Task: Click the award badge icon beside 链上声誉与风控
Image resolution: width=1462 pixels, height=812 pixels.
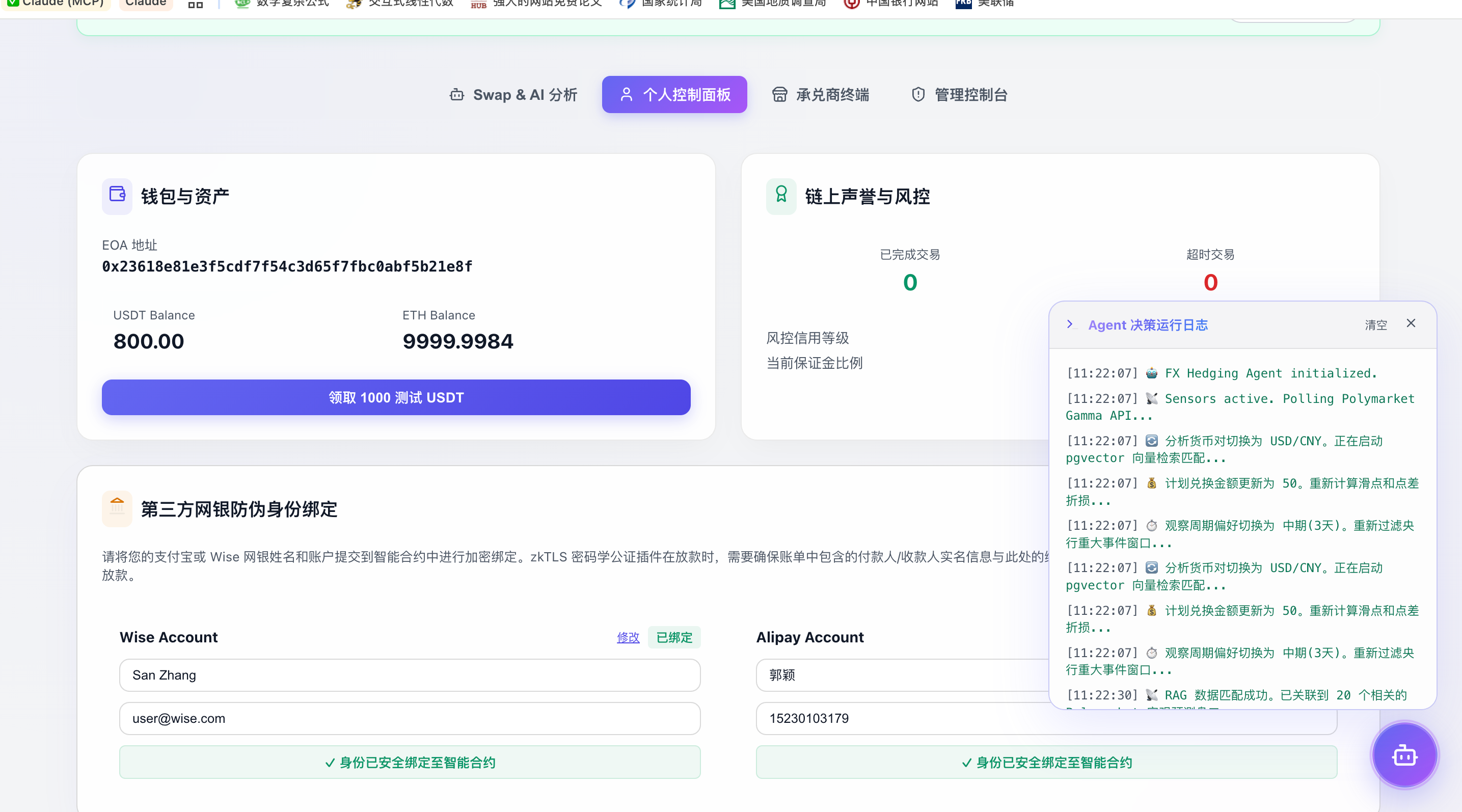Action: click(x=781, y=196)
